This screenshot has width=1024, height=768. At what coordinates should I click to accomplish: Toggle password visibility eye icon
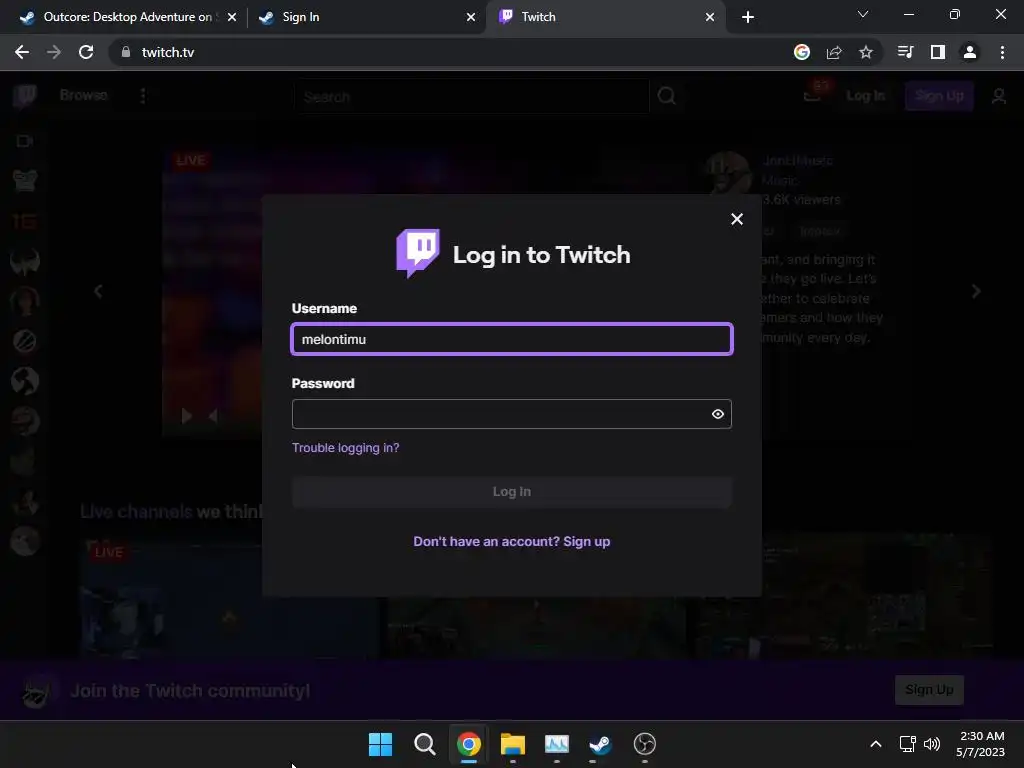coord(718,414)
